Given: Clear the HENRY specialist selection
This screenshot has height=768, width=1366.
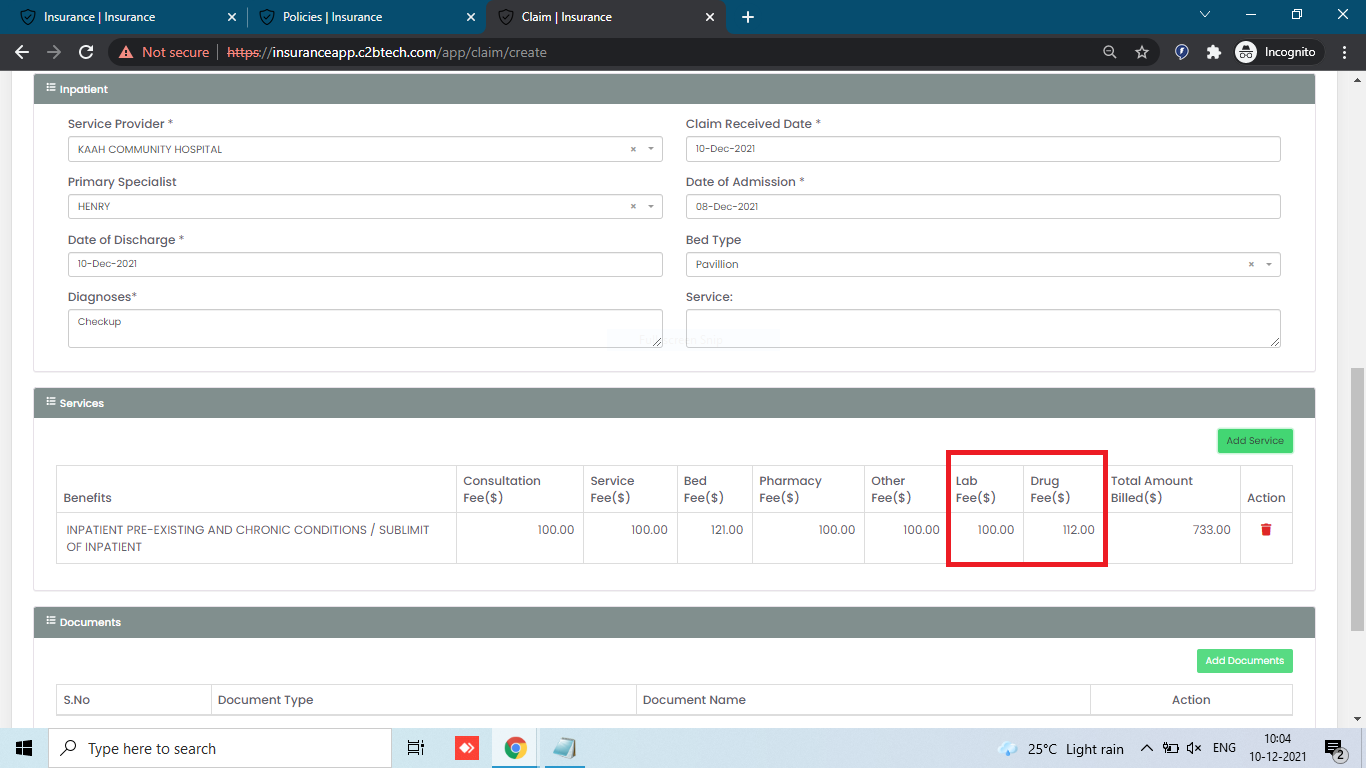Looking at the screenshot, I should click(x=633, y=207).
